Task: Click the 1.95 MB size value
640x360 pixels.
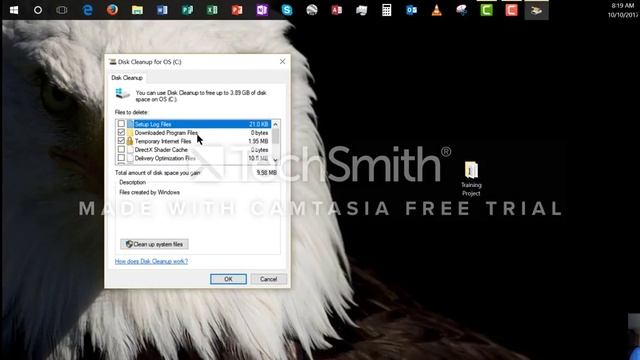Action: [258, 141]
